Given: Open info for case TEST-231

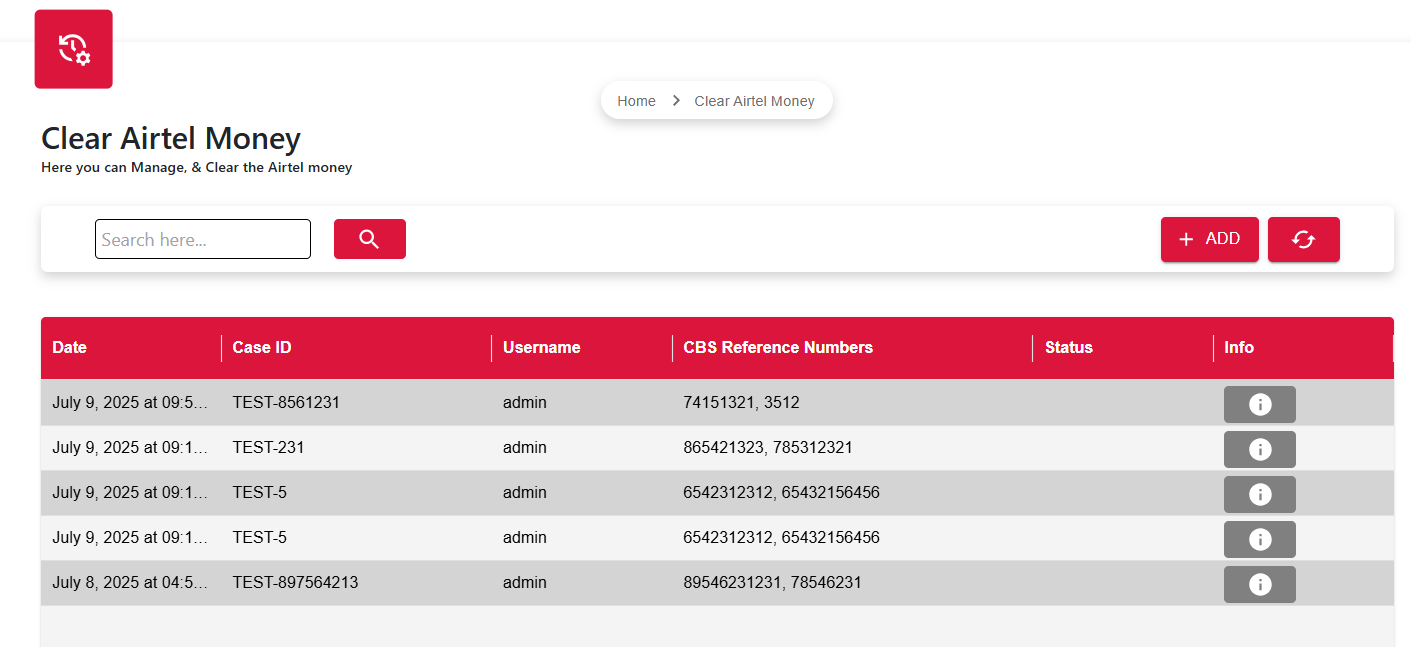Looking at the screenshot, I should pyautogui.click(x=1260, y=449).
